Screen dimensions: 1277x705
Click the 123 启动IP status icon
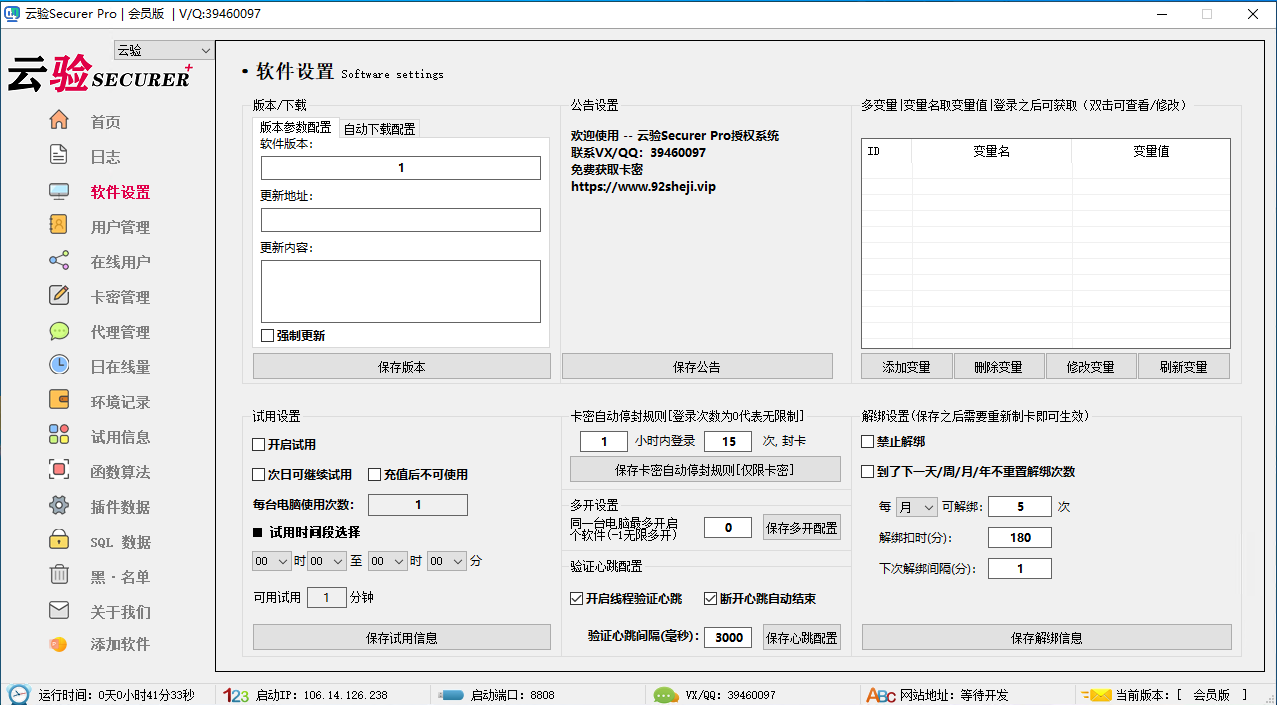coord(236,695)
